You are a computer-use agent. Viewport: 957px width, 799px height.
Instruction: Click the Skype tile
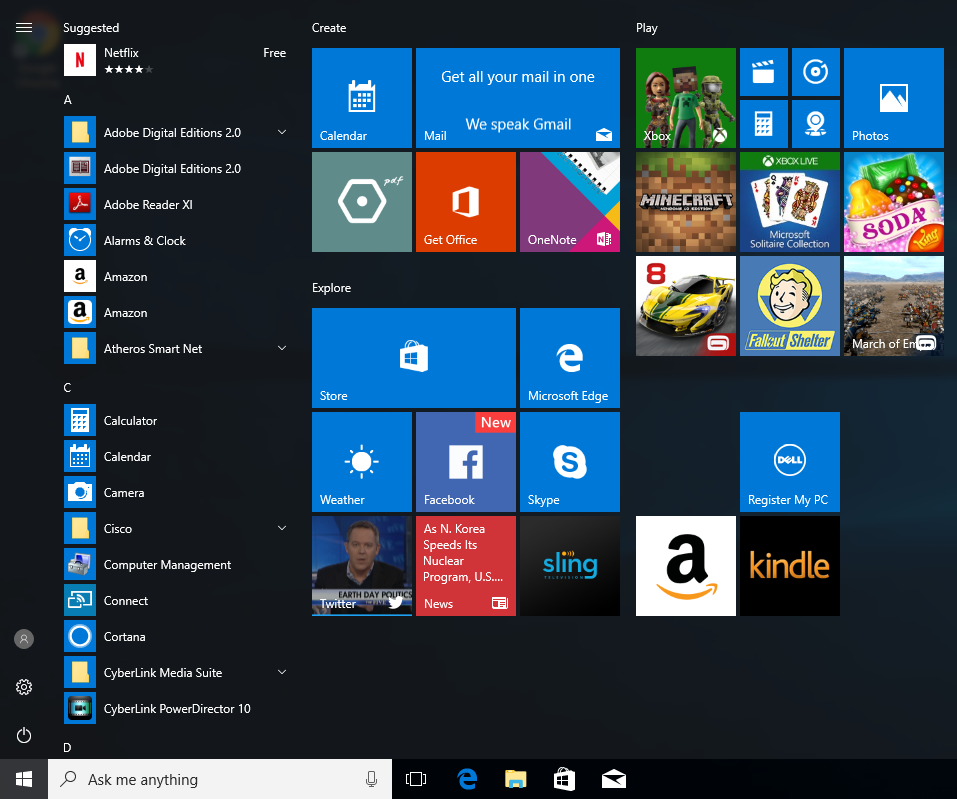[569, 461]
